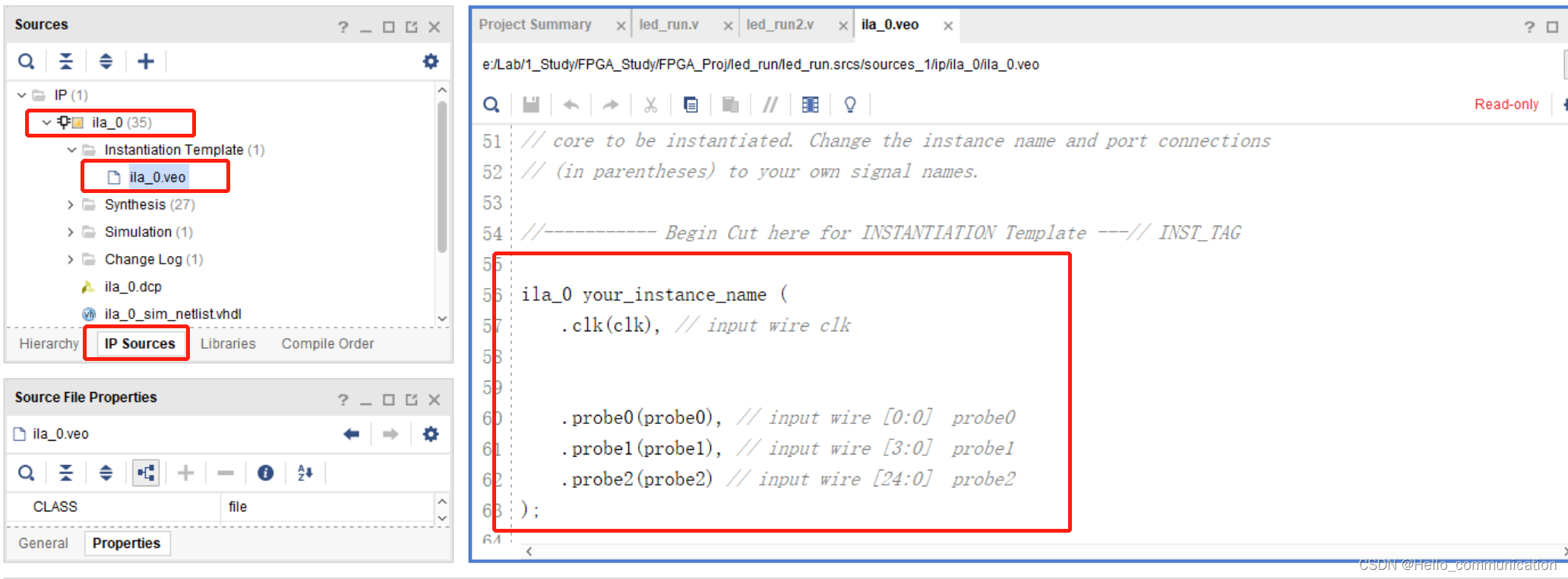The width and height of the screenshot is (1568, 579).
Task: Undo in editor toolbar
Action: (571, 104)
